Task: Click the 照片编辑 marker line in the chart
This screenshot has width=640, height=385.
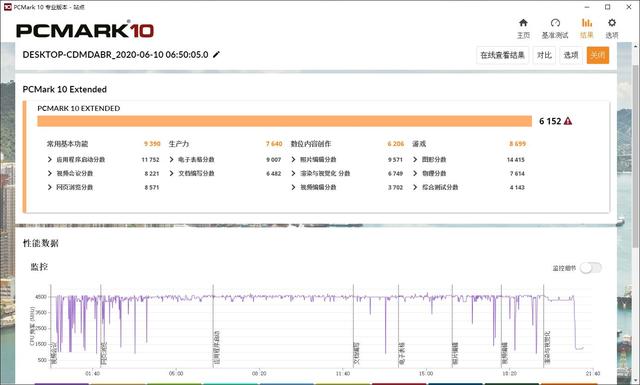Action: (452, 326)
